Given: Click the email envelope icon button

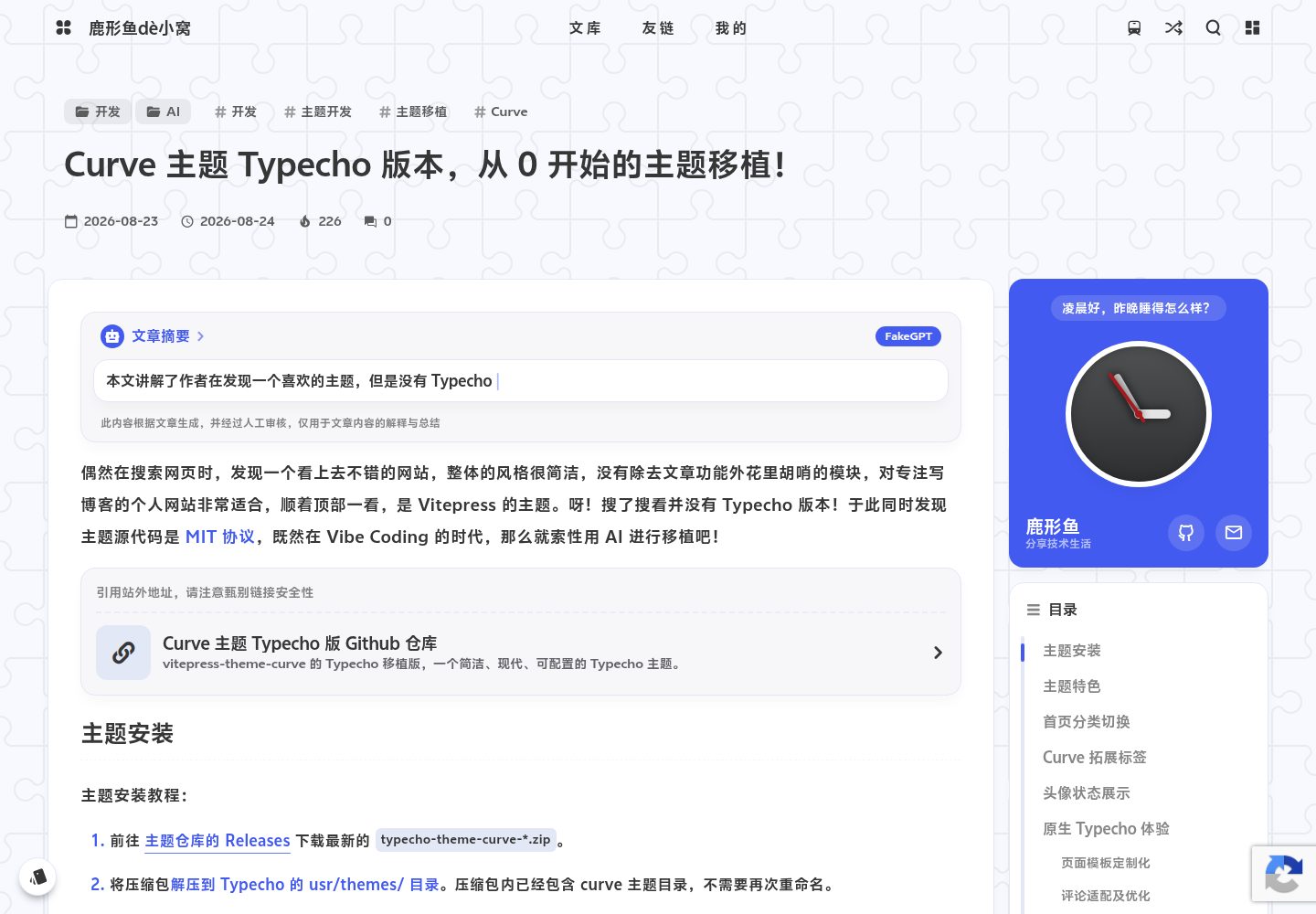Looking at the screenshot, I should tap(1234, 532).
